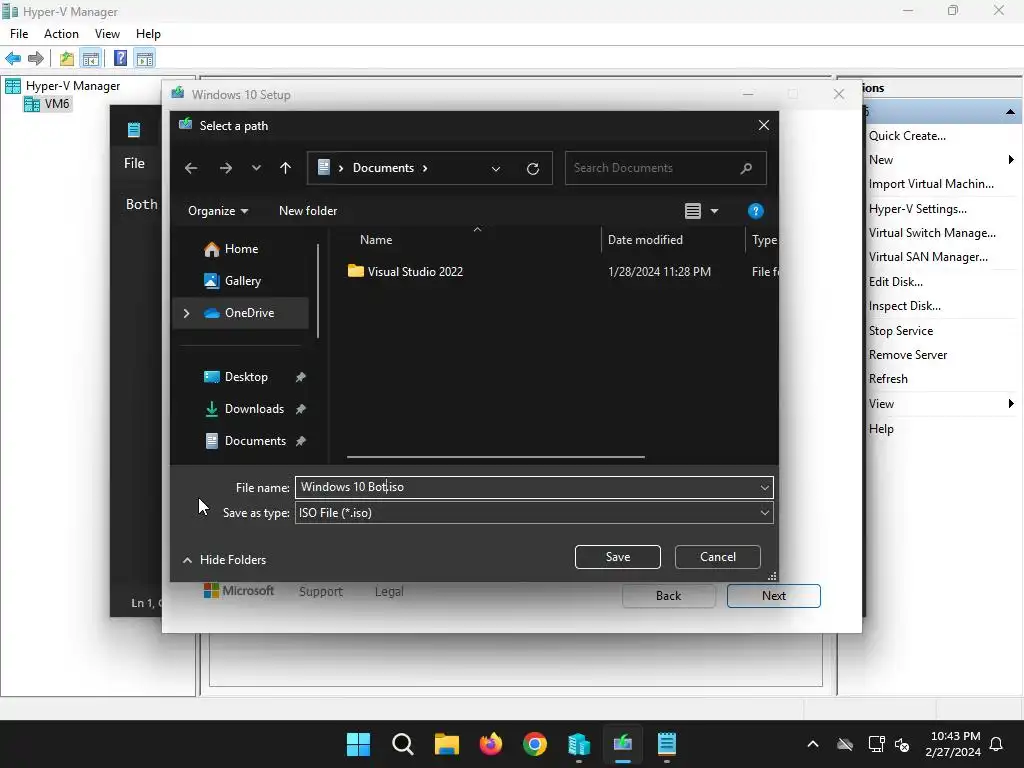
Task: Open view options dropdown arrow
Action: click(714, 211)
